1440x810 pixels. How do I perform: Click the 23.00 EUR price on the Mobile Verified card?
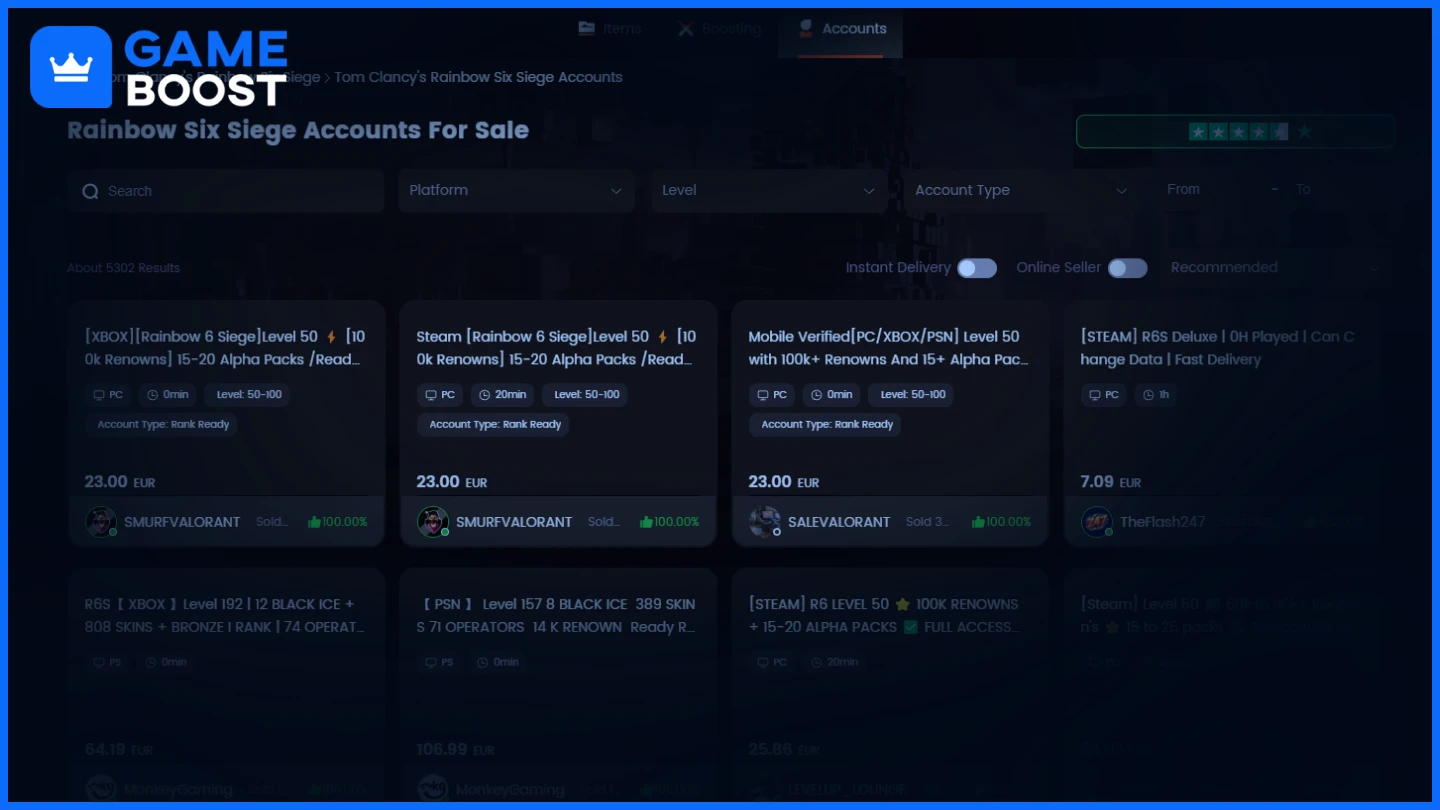tap(784, 482)
